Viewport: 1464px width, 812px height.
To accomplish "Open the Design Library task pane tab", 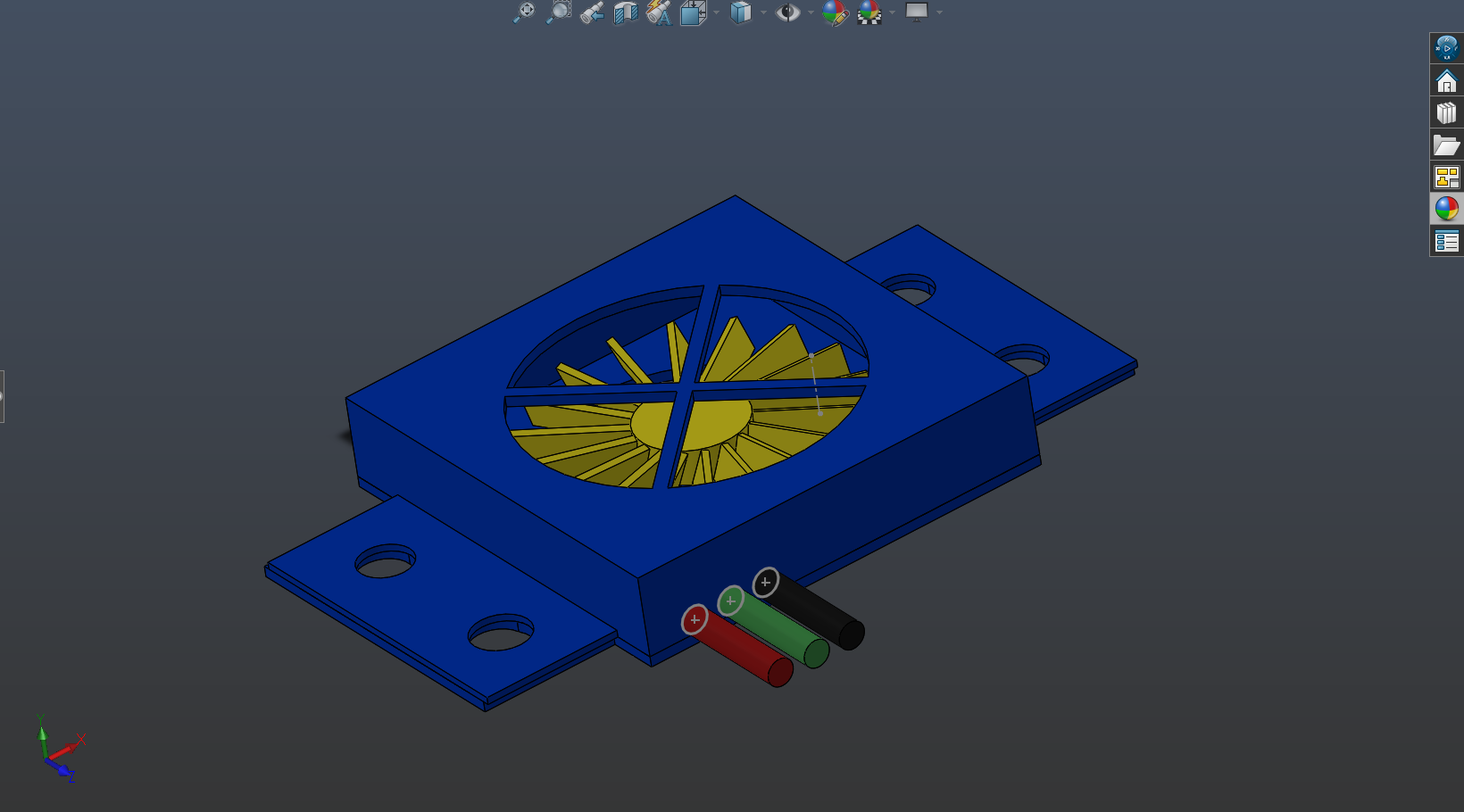I will (1446, 113).
